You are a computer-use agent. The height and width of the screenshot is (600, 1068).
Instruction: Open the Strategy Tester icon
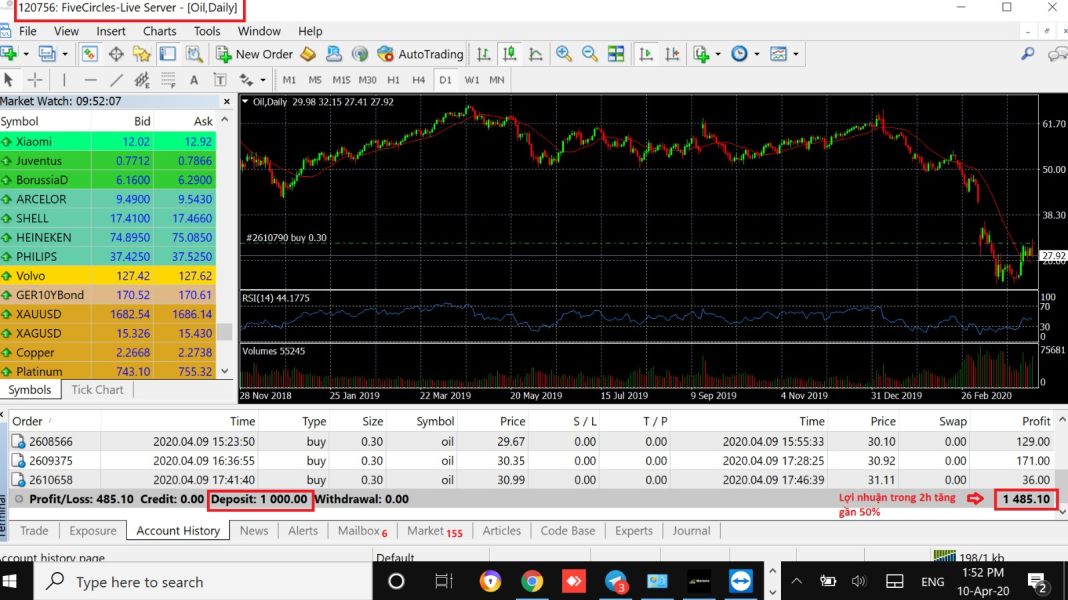pyautogui.click(x=194, y=54)
